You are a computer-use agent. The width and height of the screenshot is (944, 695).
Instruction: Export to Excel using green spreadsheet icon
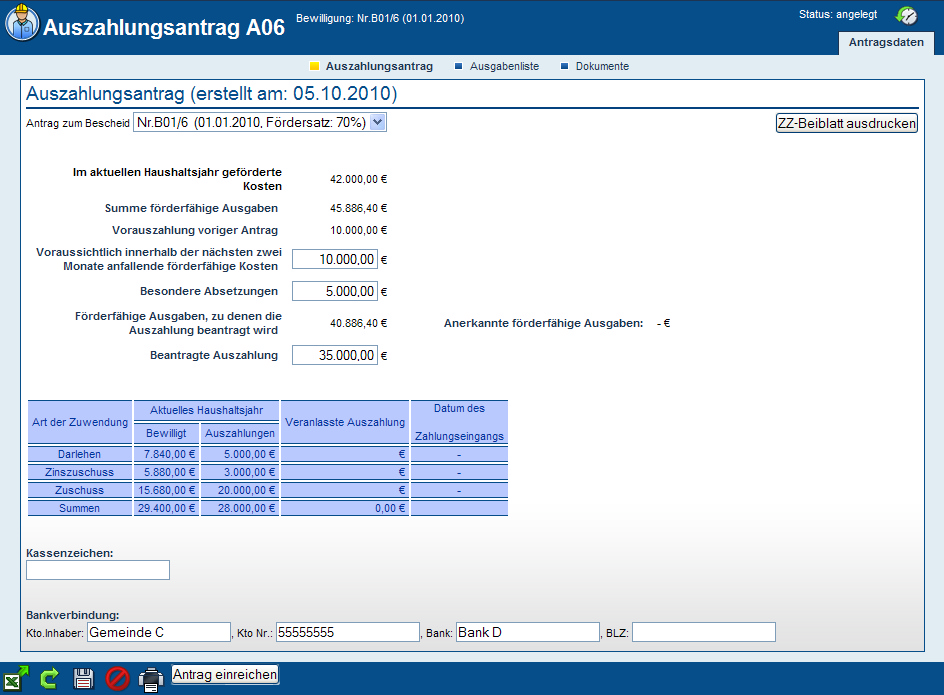pyautogui.click(x=16, y=679)
